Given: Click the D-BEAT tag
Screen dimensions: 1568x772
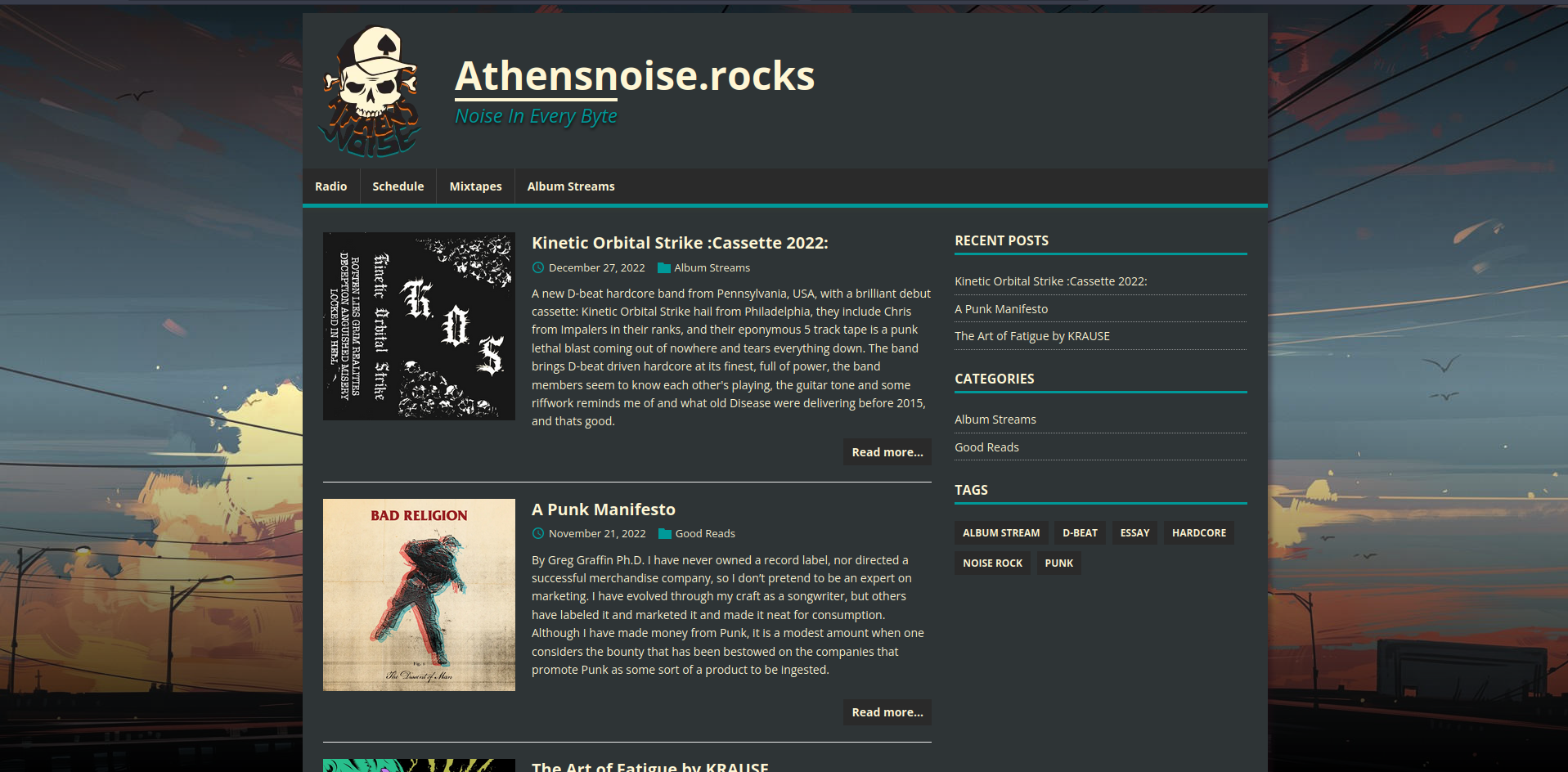Looking at the screenshot, I should (1080, 532).
